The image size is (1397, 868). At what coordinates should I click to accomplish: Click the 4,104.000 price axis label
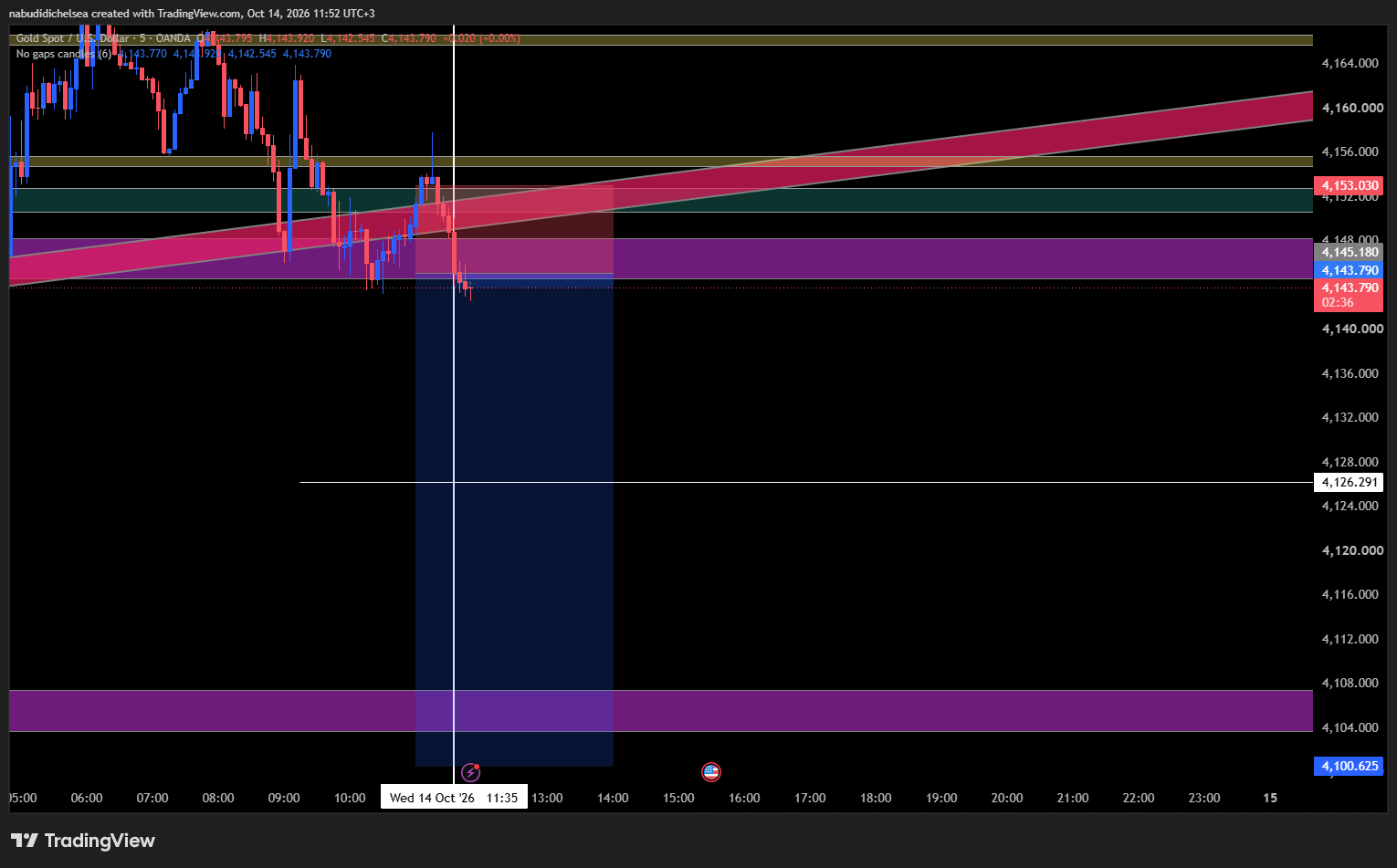(1350, 727)
